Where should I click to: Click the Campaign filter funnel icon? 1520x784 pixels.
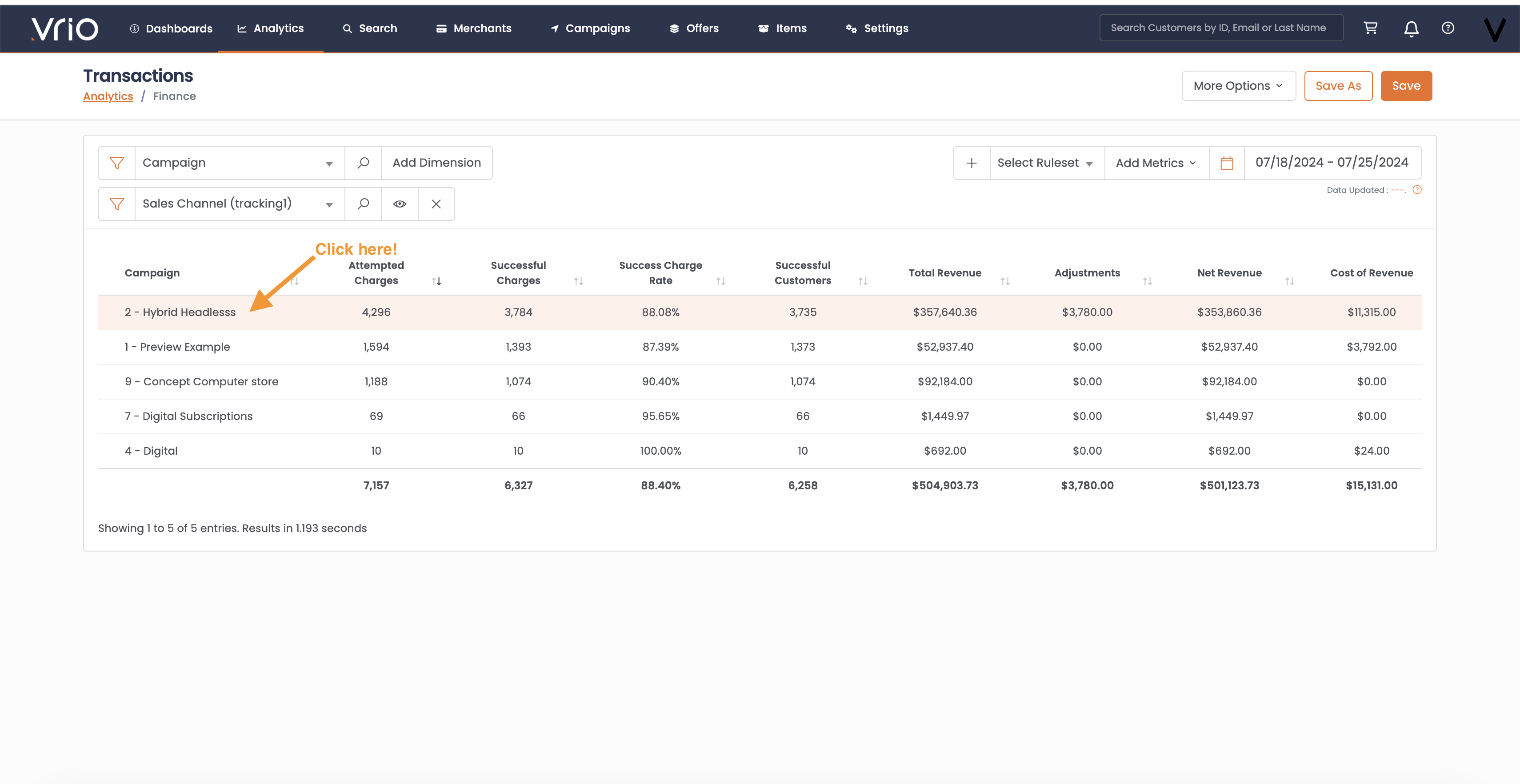tap(117, 163)
